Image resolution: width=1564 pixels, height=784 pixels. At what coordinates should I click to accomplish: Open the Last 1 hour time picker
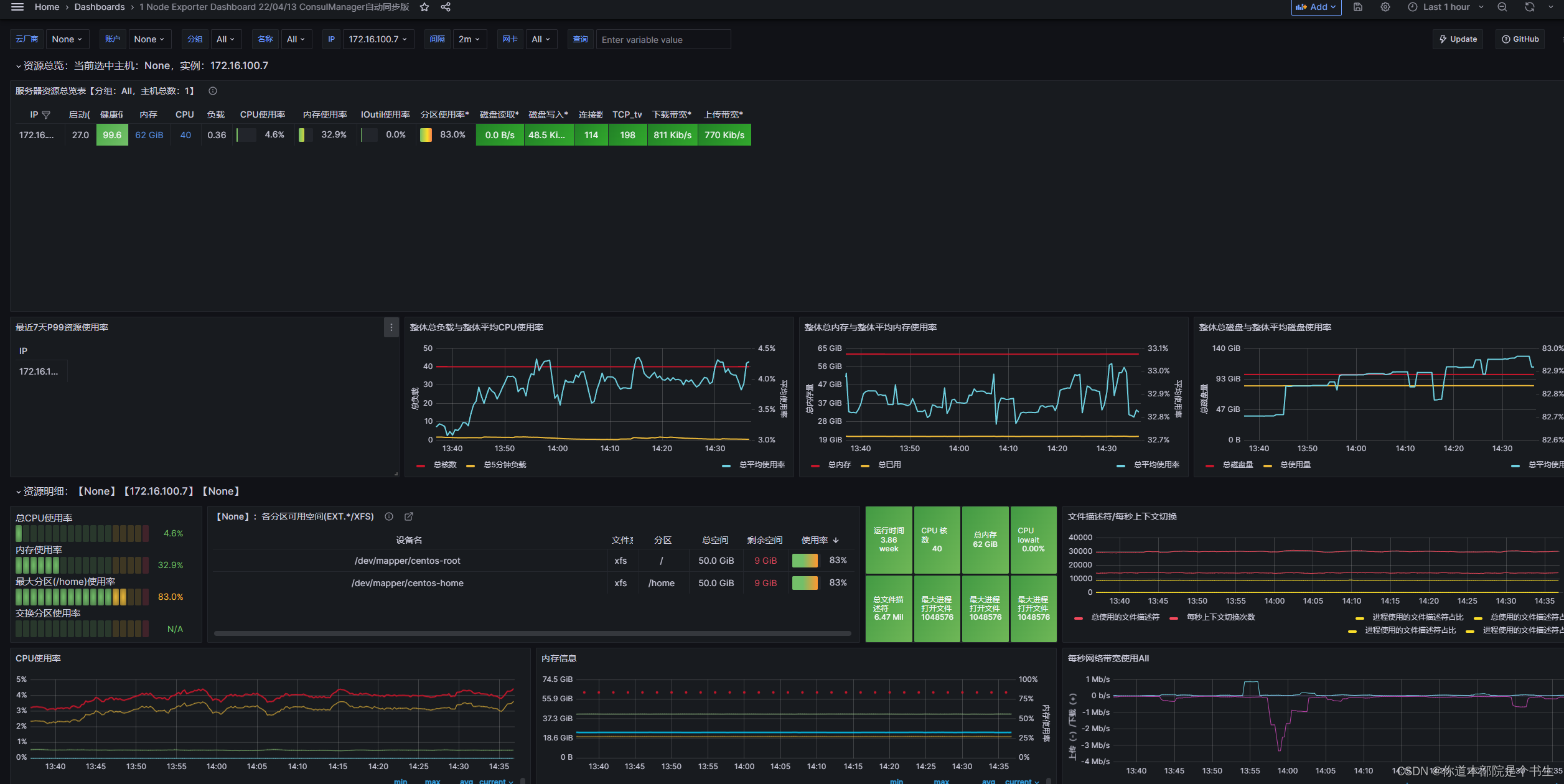coord(1446,7)
